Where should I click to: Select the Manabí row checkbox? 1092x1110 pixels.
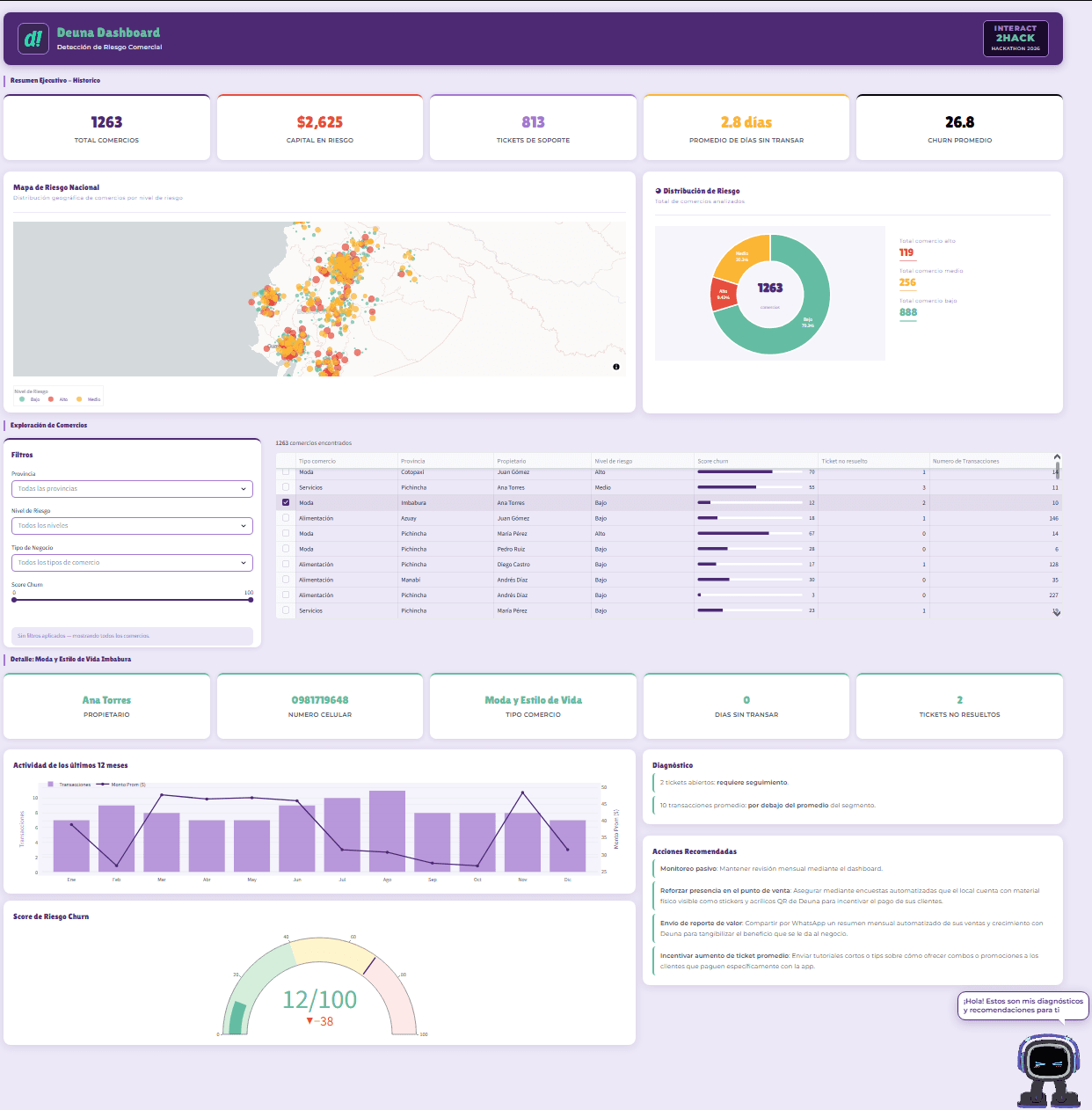click(x=286, y=580)
